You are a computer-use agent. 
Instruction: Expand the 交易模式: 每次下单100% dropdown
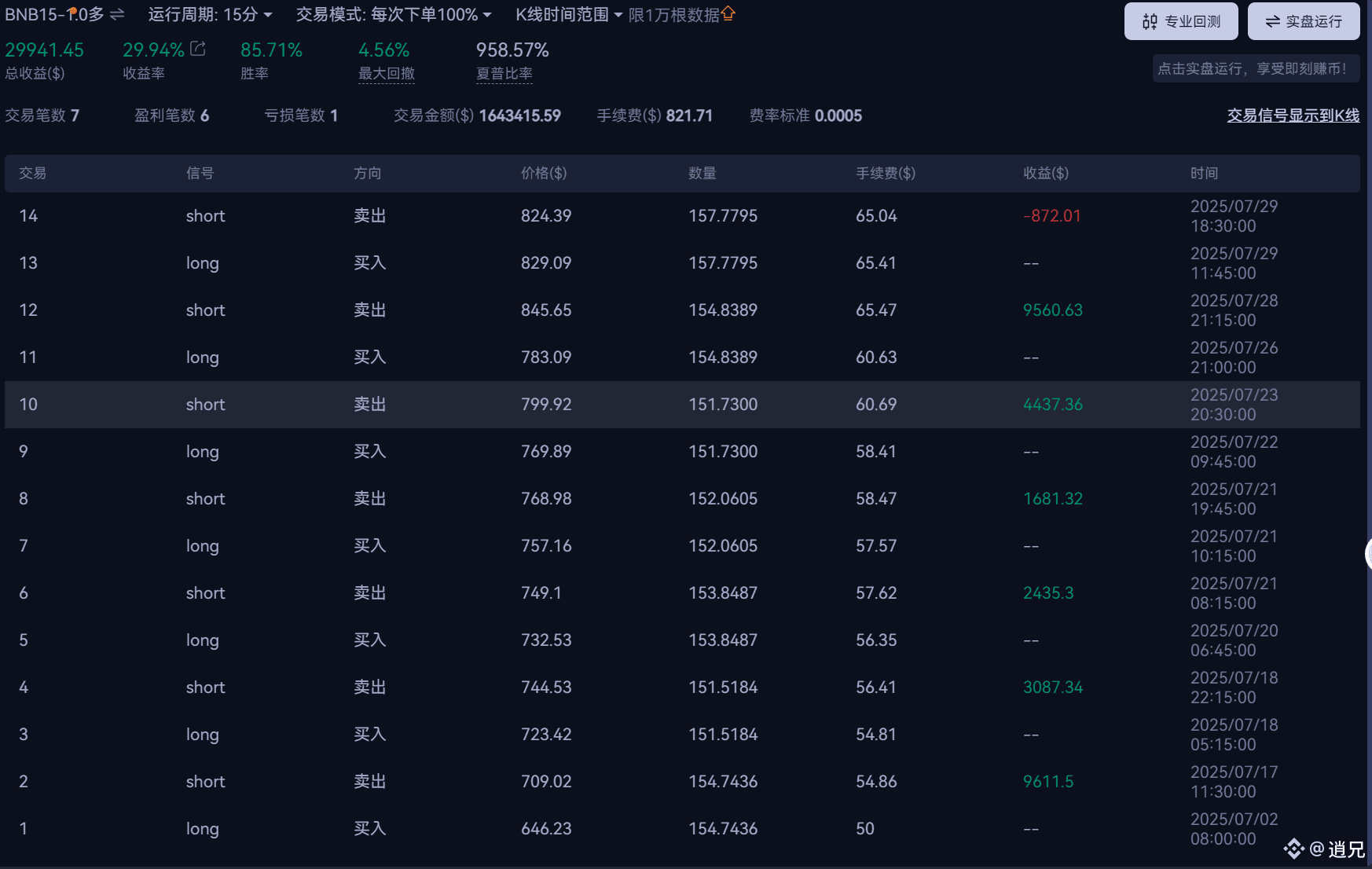(394, 14)
